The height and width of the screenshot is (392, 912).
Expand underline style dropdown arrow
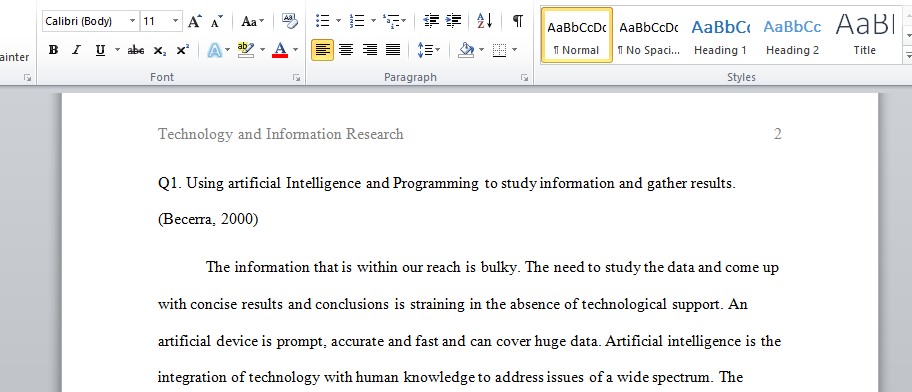(x=117, y=50)
